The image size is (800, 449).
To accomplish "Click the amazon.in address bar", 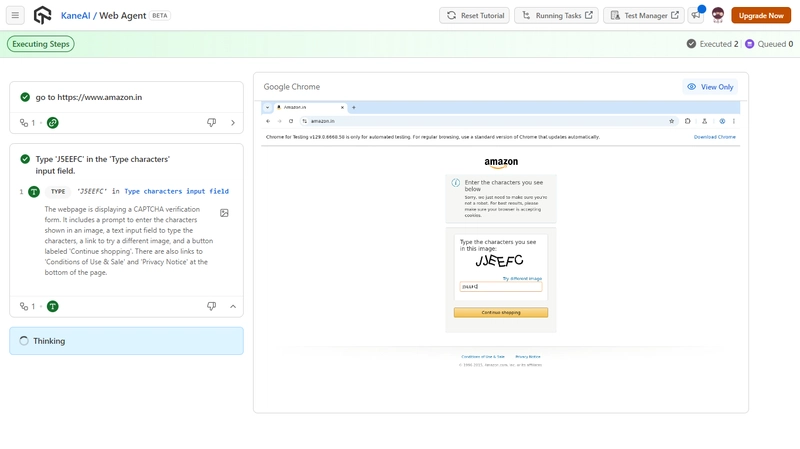I will (488, 121).
